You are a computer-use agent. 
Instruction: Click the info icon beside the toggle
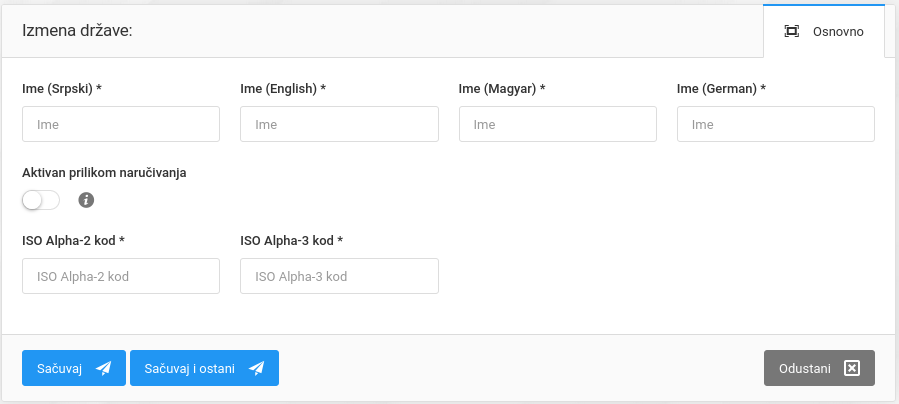pyautogui.click(x=86, y=201)
